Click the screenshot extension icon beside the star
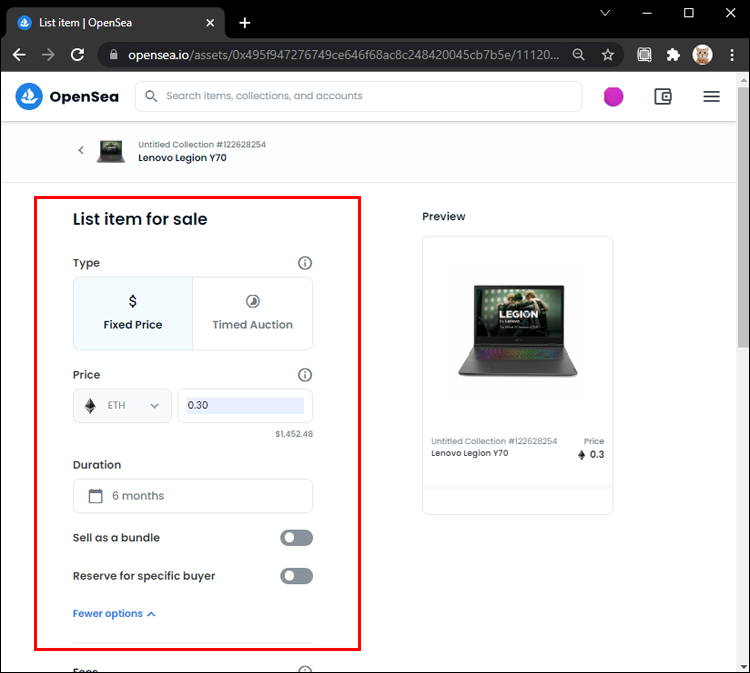Screen dimensions: 750x673 [644, 55]
